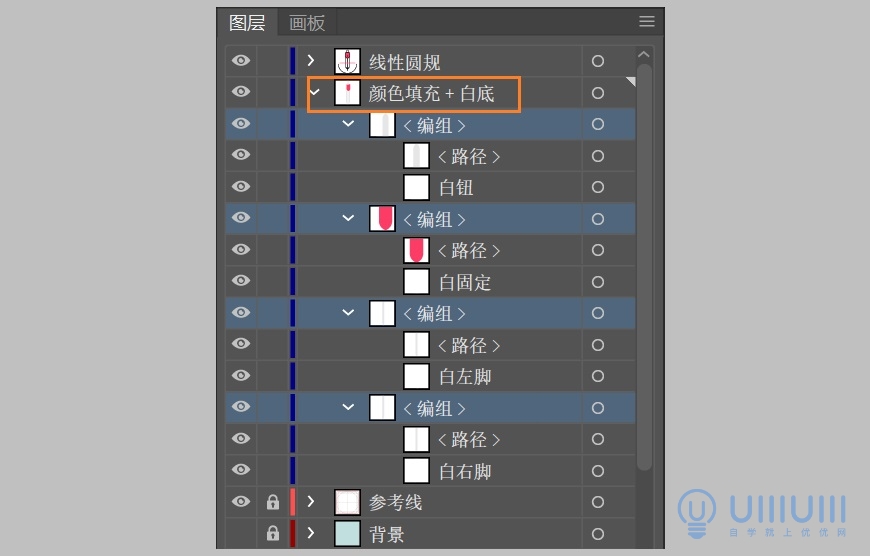
Task: Click target circle for 白固定 item
Action: pos(598,282)
